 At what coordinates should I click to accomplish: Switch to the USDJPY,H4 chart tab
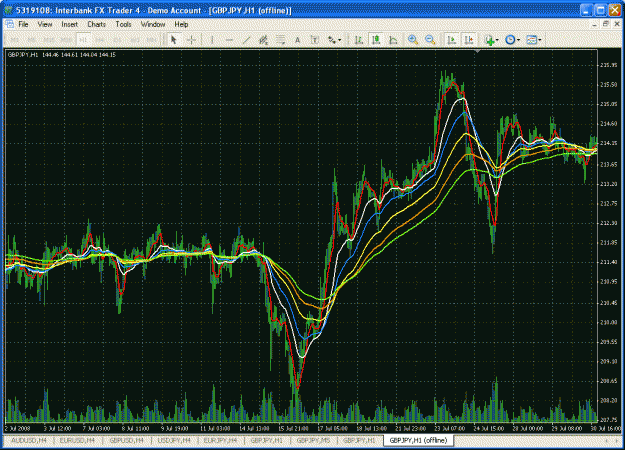174,440
